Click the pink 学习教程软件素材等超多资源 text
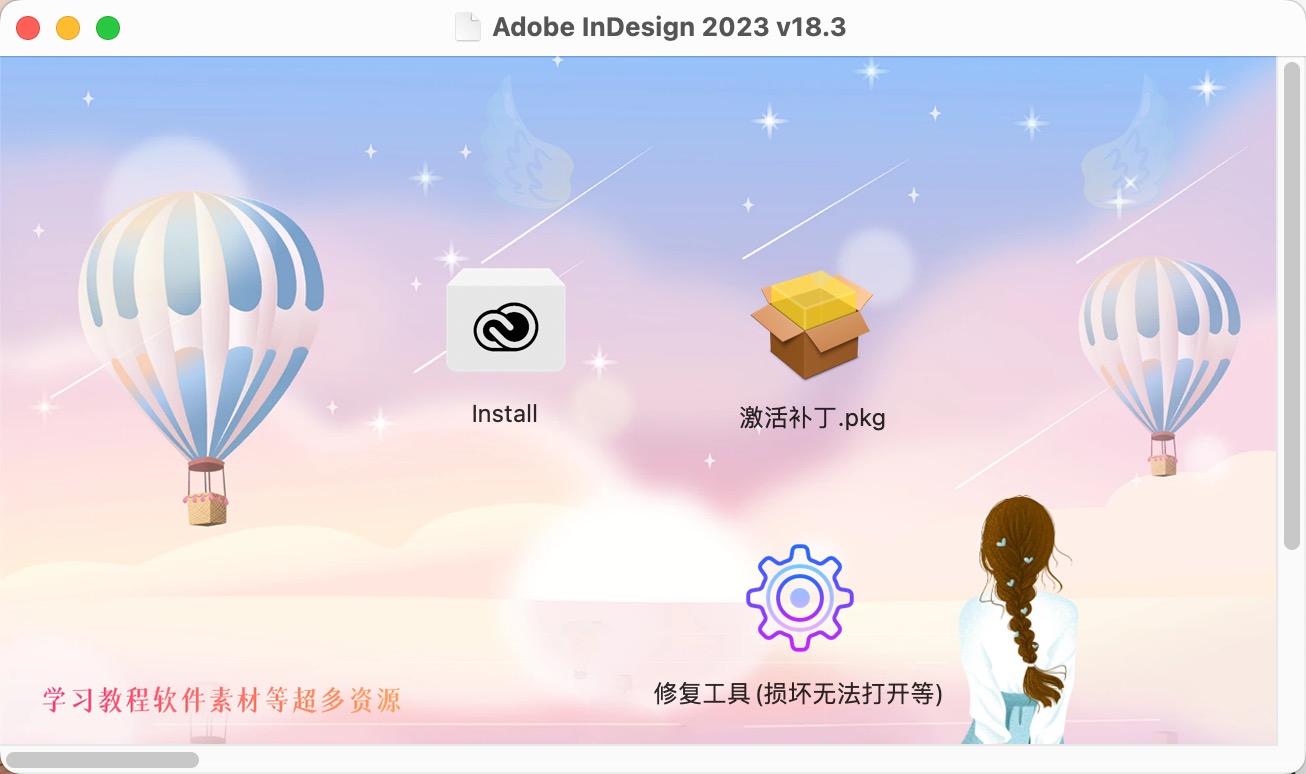The width and height of the screenshot is (1306, 774). [x=222, y=699]
